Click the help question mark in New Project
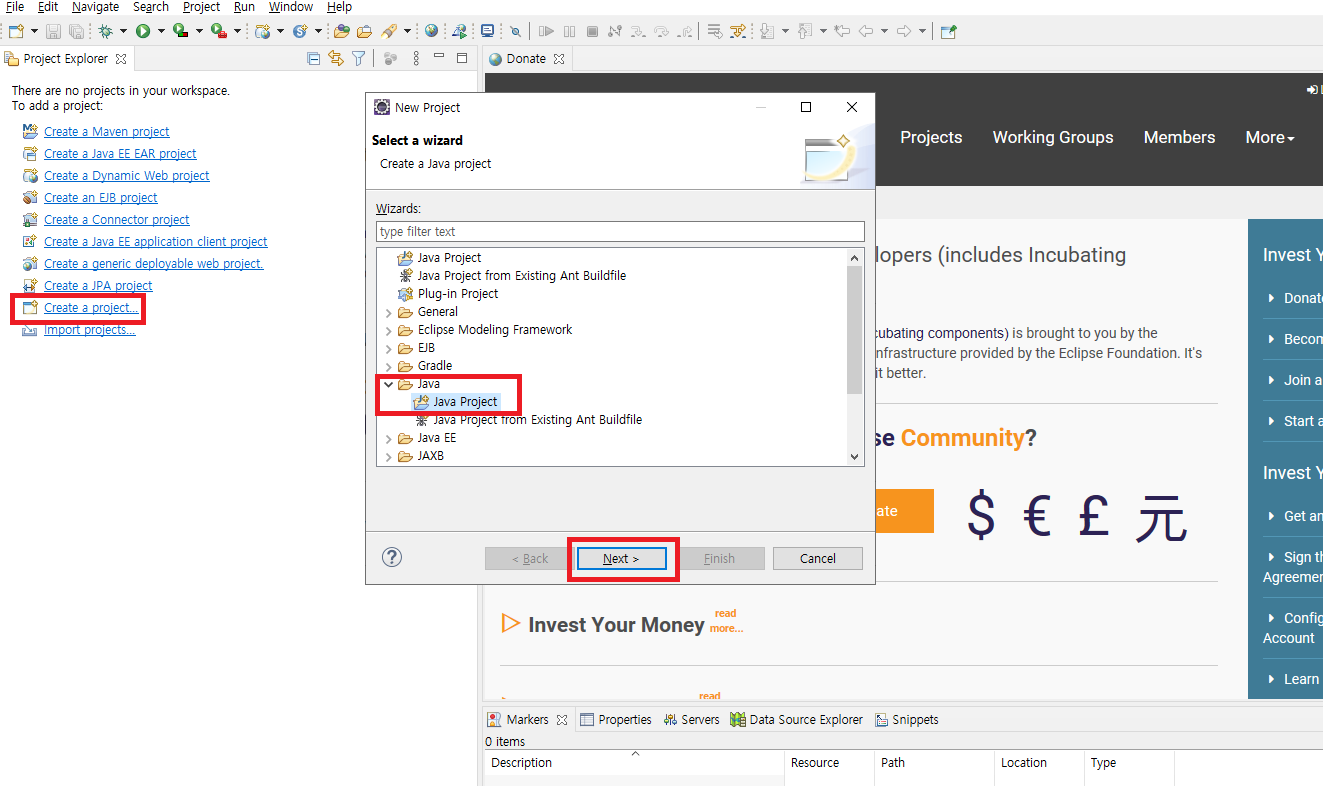 [x=392, y=557]
